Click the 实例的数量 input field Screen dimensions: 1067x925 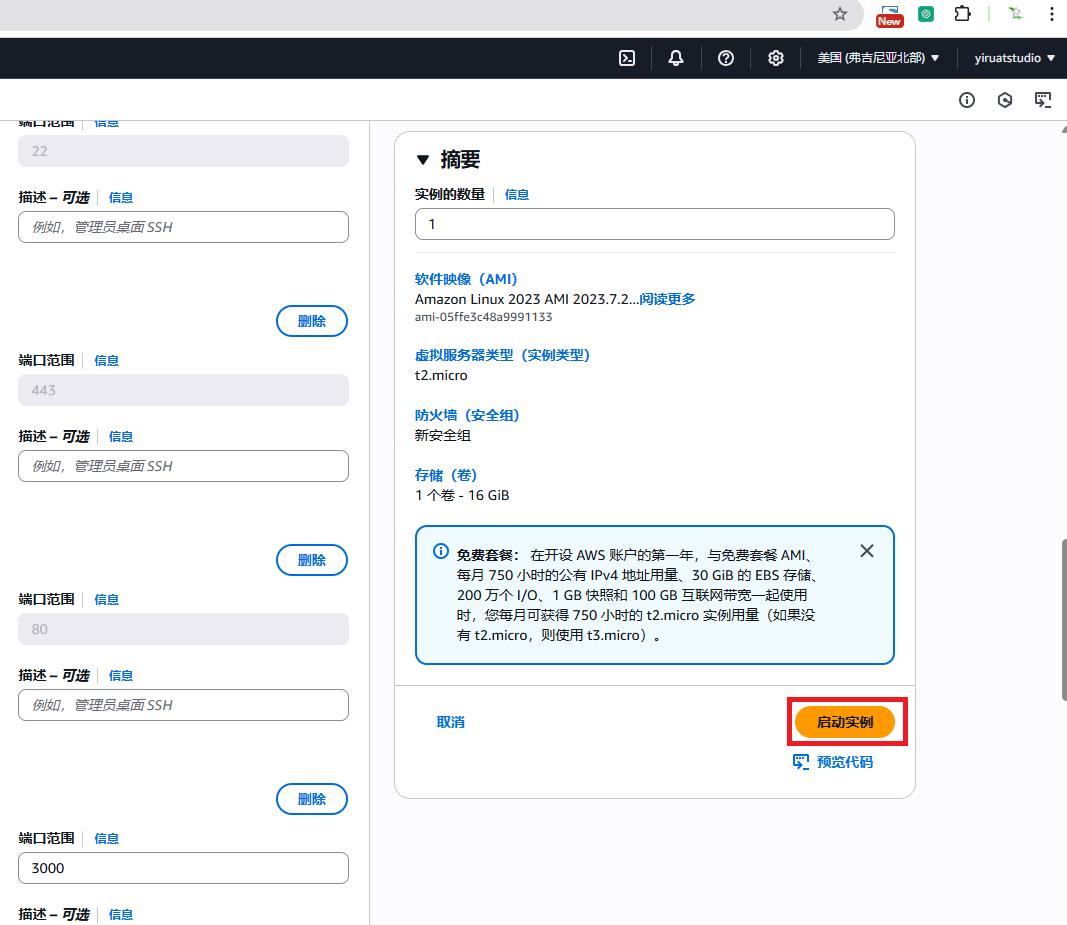[655, 224]
